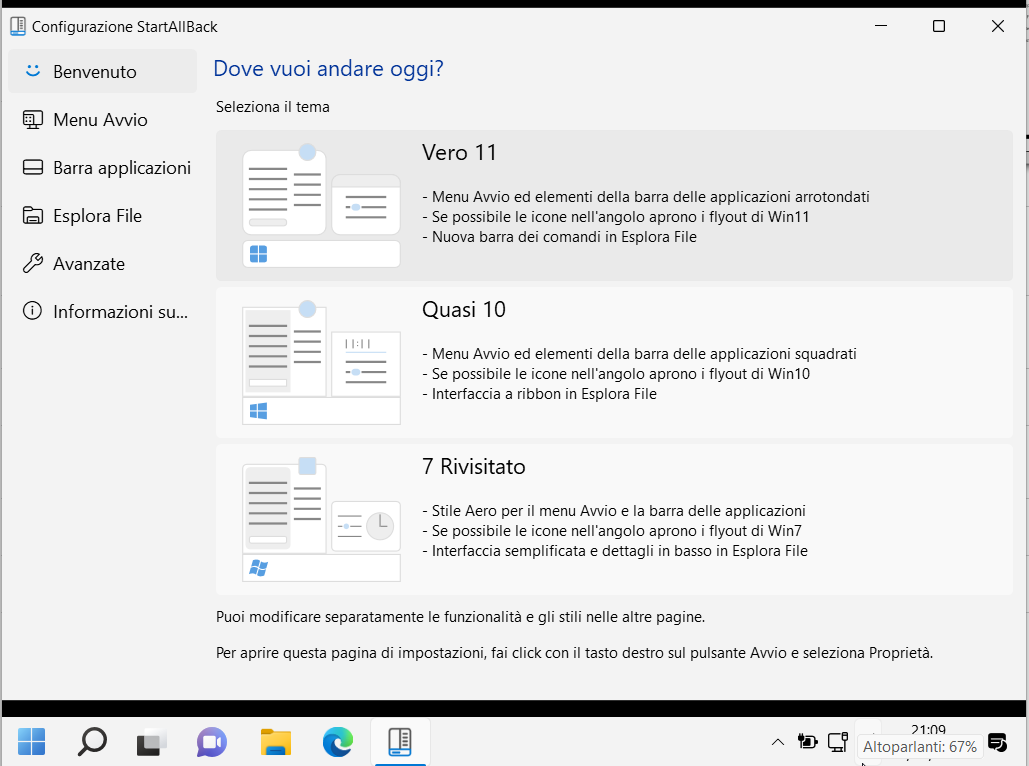This screenshot has width=1029, height=766.
Task: Click the network tray icon
Action: [837, 742]
